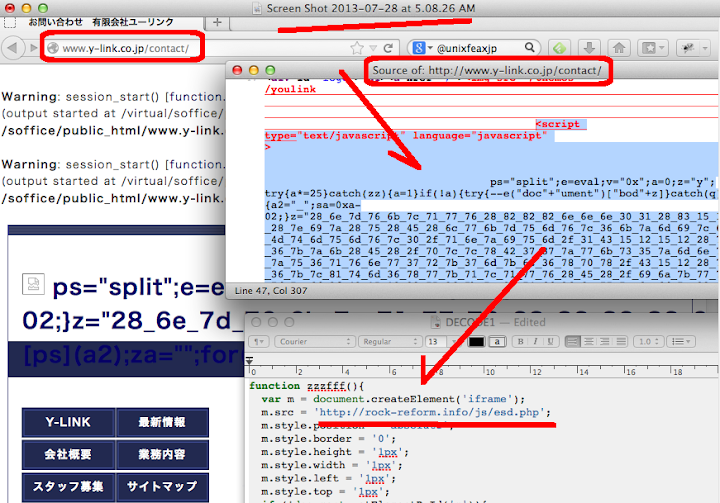Open the 会社概要 navigation button
Viewport: 720px width, 503px height.
(x=68, y=454)
